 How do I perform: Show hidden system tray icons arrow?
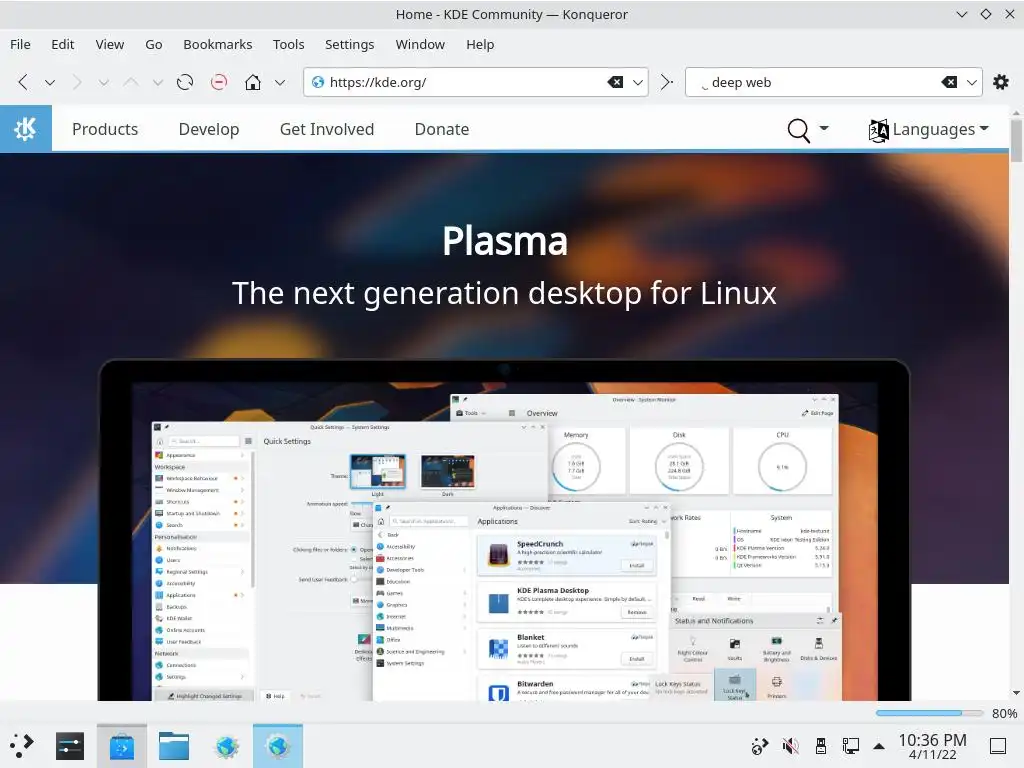(x=879, y=746)
